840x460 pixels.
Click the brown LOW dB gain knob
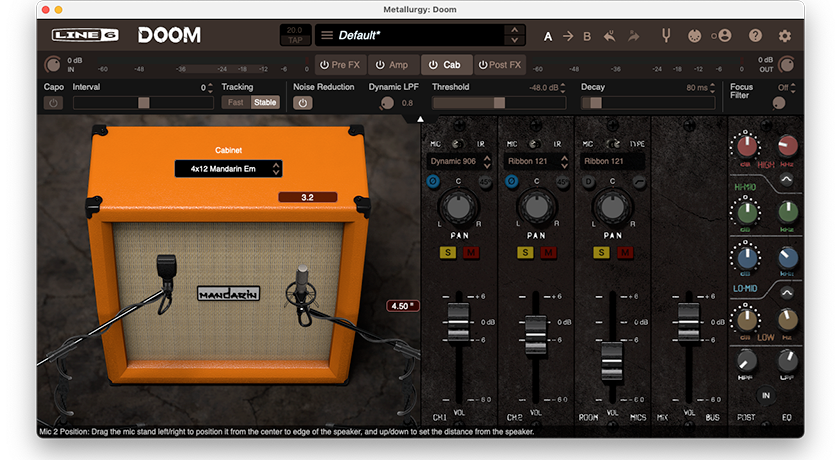[x=746, y=320]
